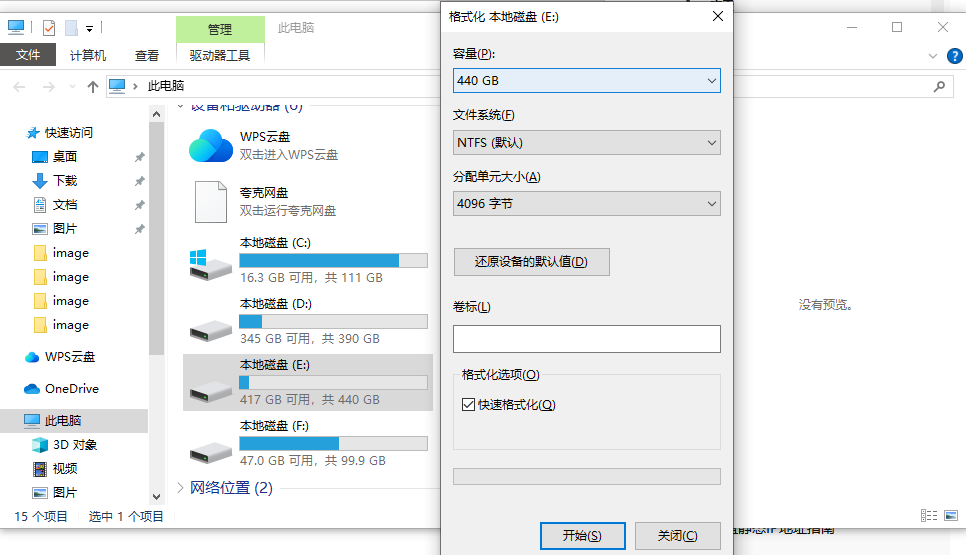
Task: Click 开始 to start formatting
Action: click(x=582, y=536)
